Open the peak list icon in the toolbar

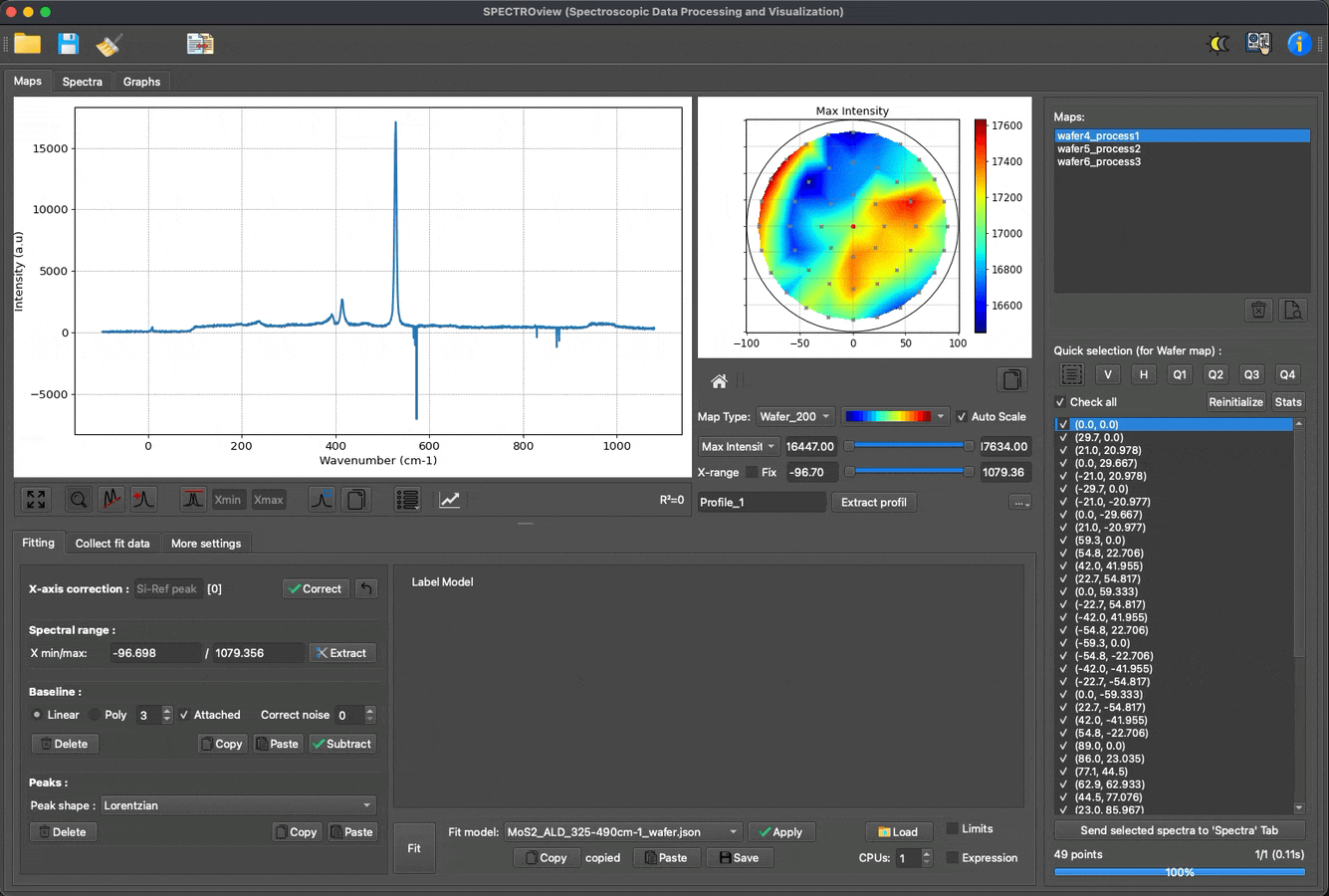click(x=407, y=499)
